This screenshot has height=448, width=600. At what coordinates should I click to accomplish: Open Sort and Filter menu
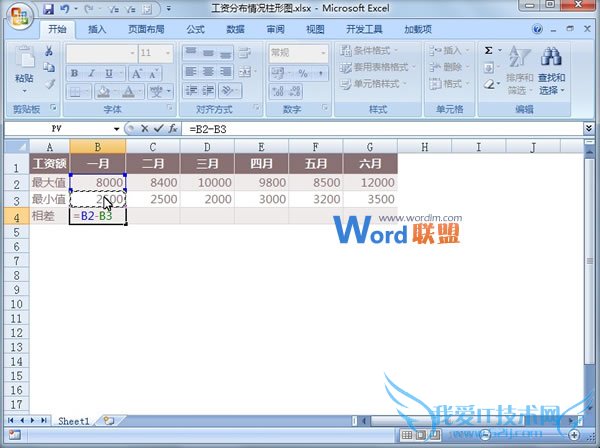coord(520,71)
